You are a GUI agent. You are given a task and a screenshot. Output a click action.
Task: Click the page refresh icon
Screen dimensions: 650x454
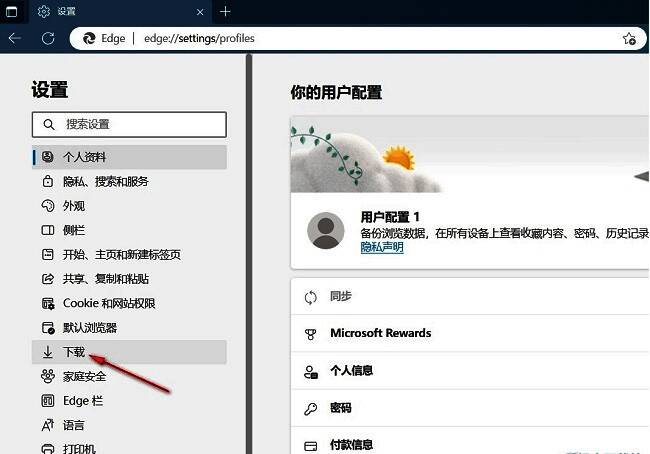pyautogui.click(x=48, y=38)
